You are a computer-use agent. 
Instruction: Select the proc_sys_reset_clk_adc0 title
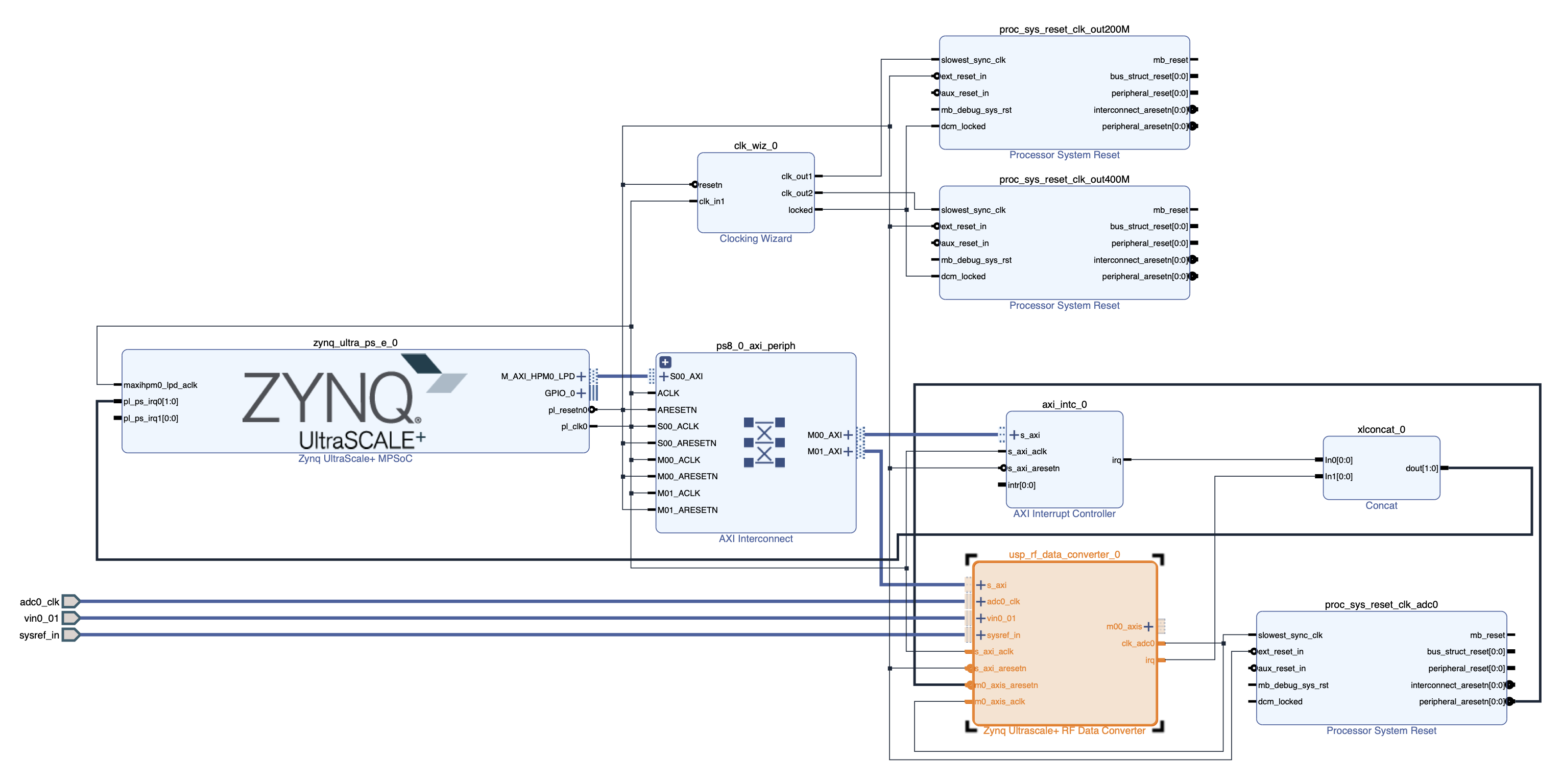[x=1381, y=605]
